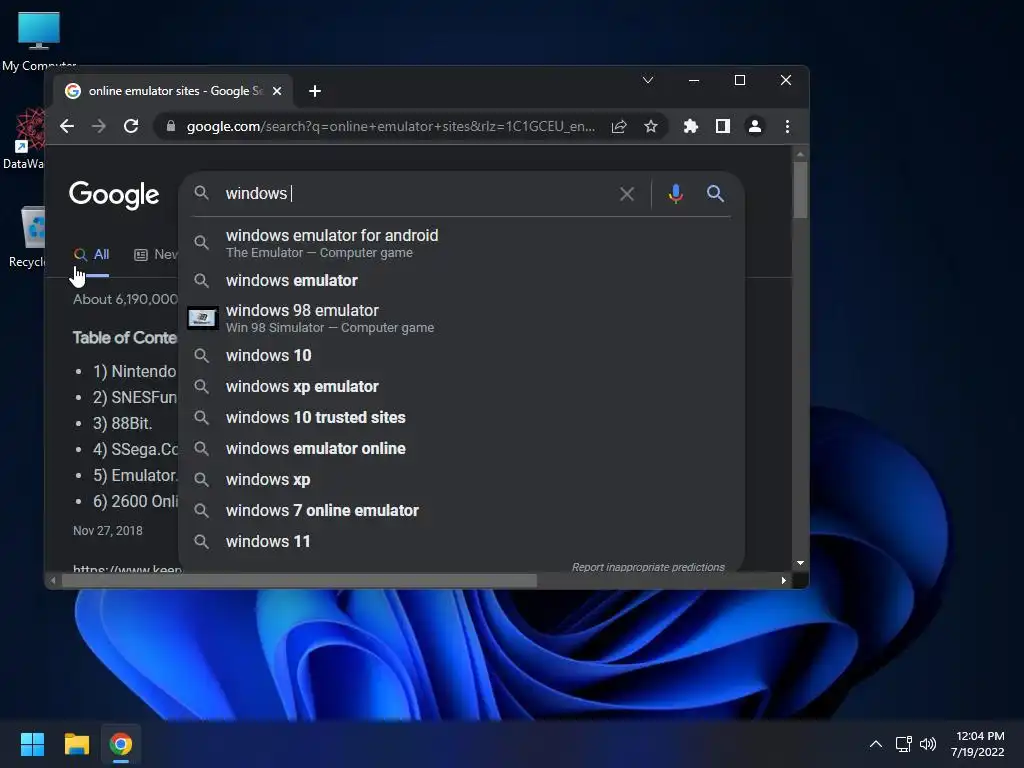The image size is (1024, 768).
Task: Click the About 6,190,000 results text
Action: (125, 299)
